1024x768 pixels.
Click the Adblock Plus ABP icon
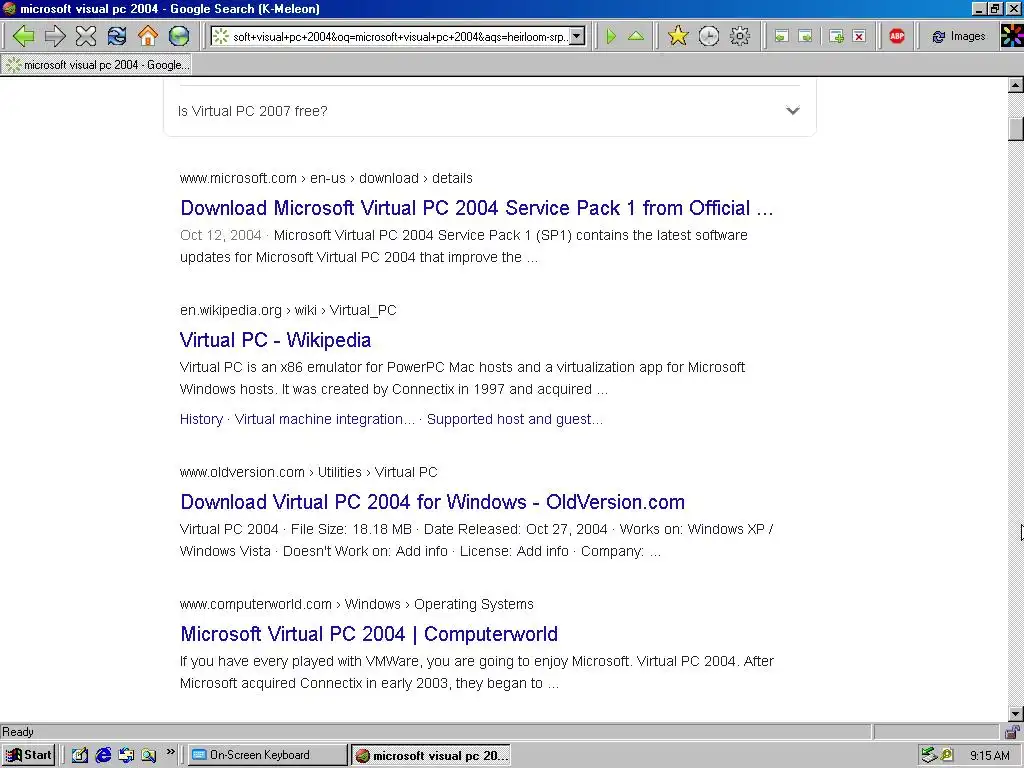pyautogui.click(x=897, y=36)
